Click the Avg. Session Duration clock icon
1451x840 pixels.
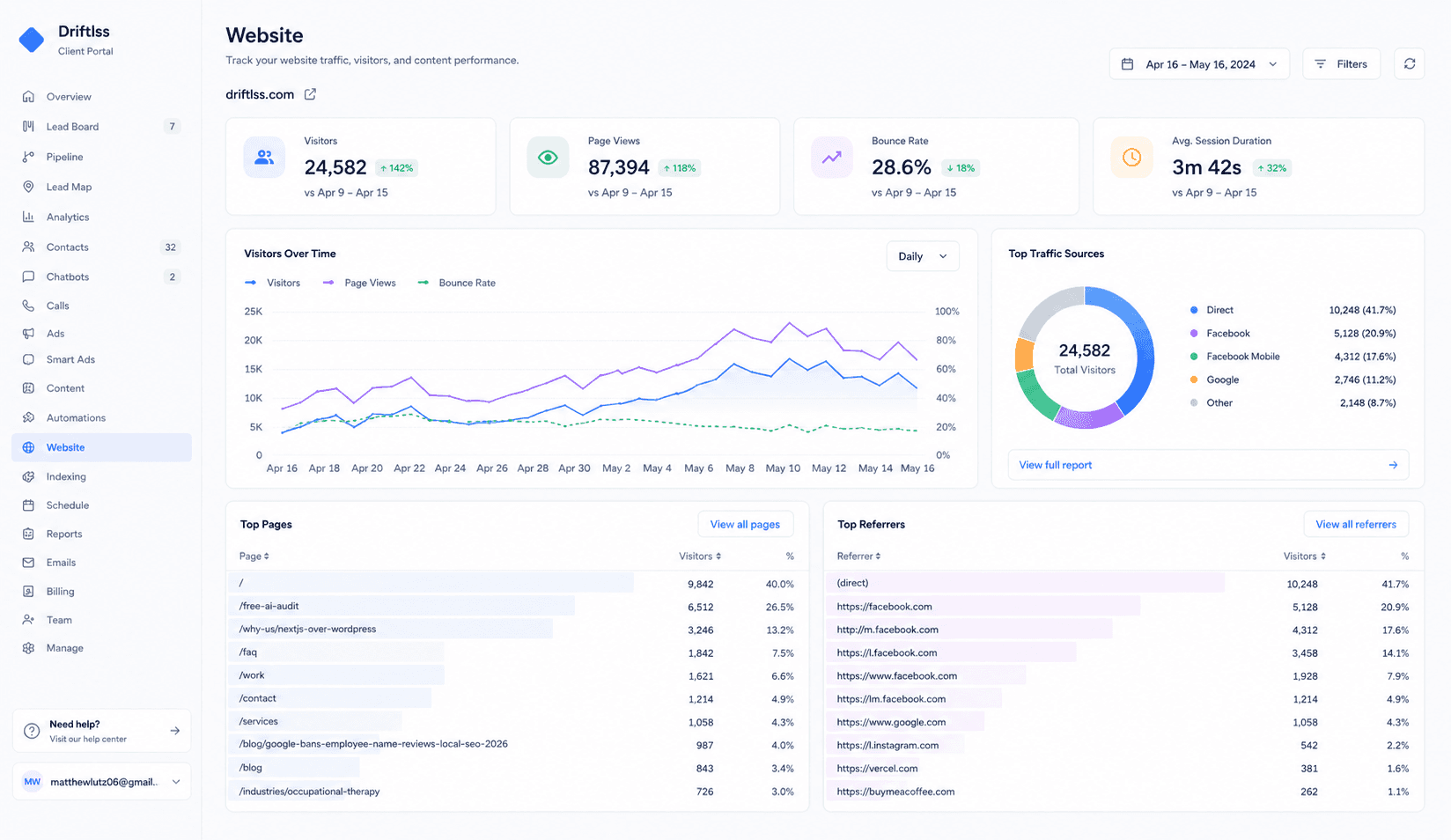click(1131, 158)
